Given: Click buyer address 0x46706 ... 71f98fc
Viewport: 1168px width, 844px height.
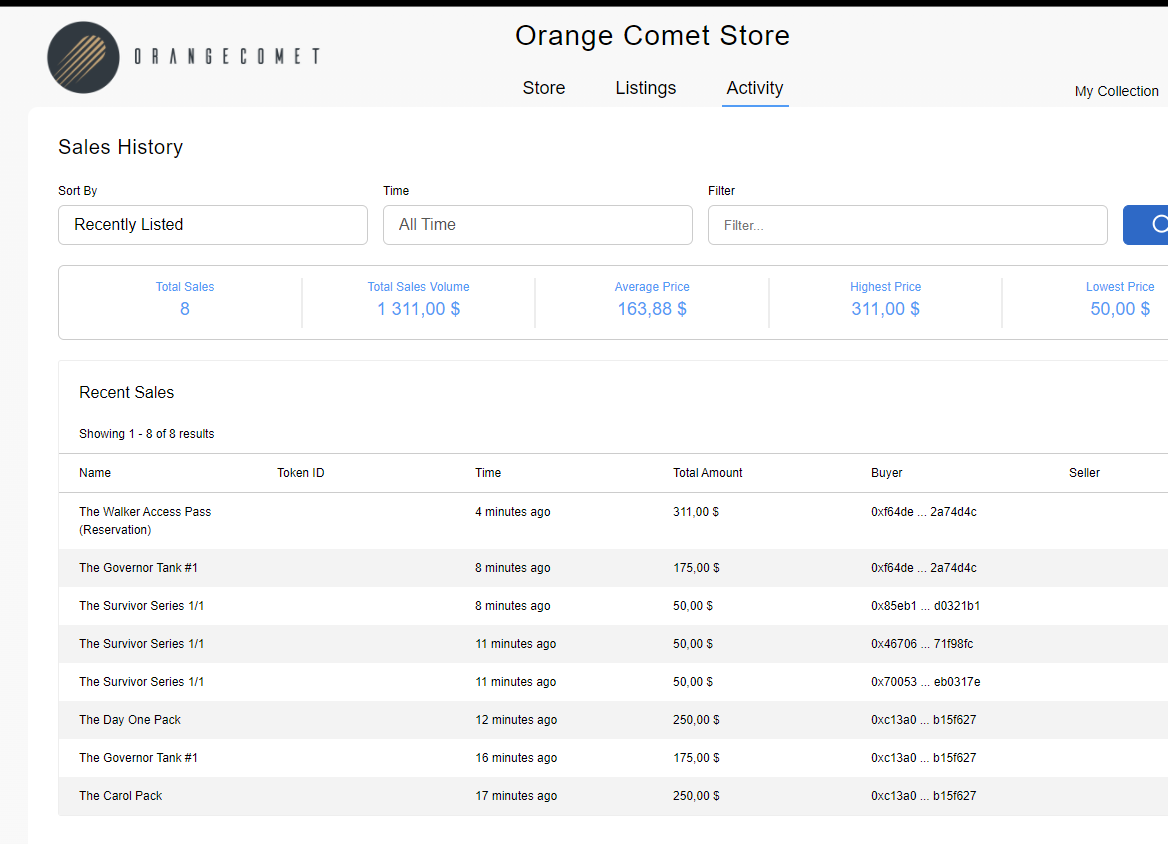Looking at the screenshot, I should pyautogui.click(x=921, y=644).
